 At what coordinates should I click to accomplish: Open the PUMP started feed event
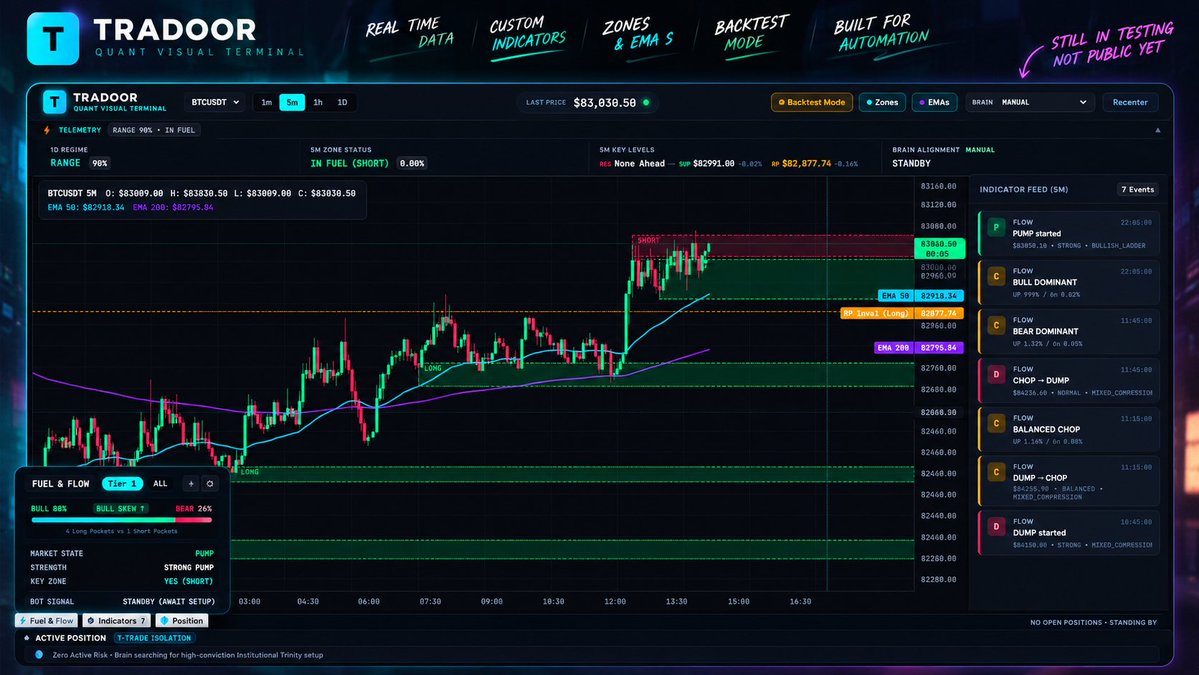point(1068,233)
